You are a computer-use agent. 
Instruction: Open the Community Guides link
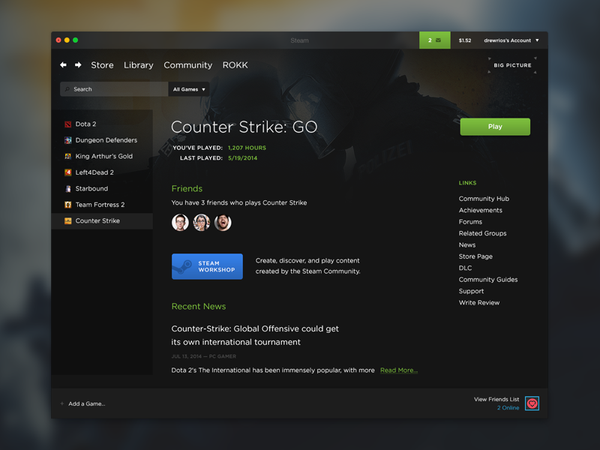[488, 279]
